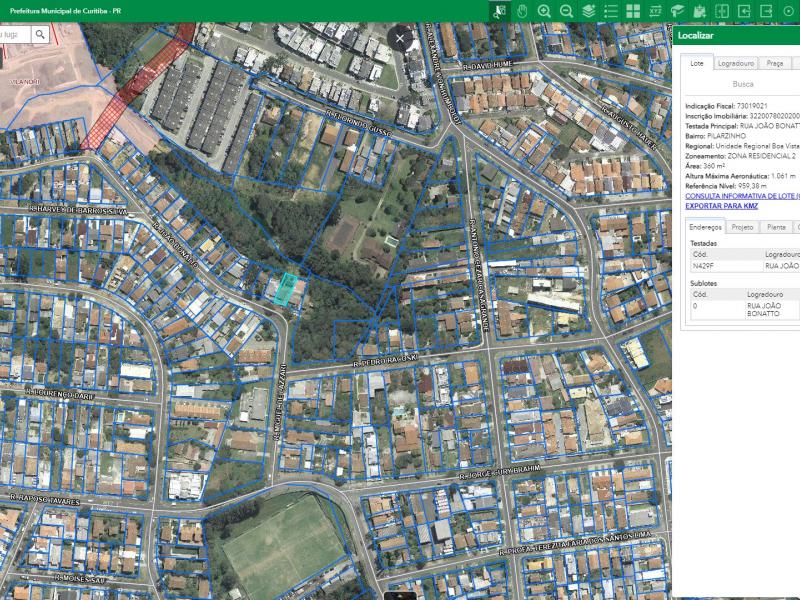This screenshot has height=600, width=800.
Task: Click the highlighted cyan lot on map
Action: pyautogui.click(x=287, y=287)
